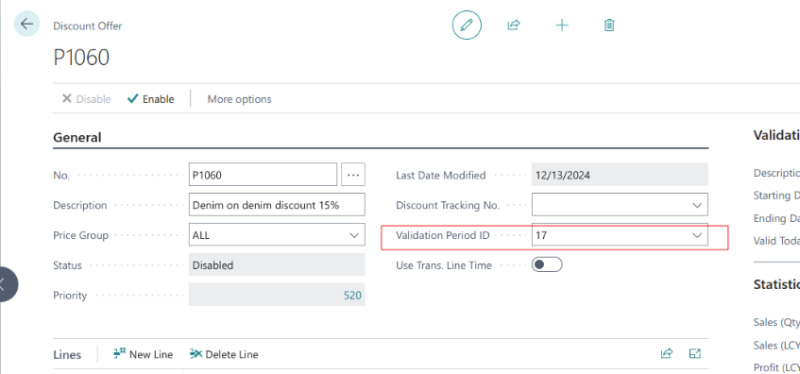Open the Priority value 520 link
This screenshot has height=374, width=800.
point(353,295)
